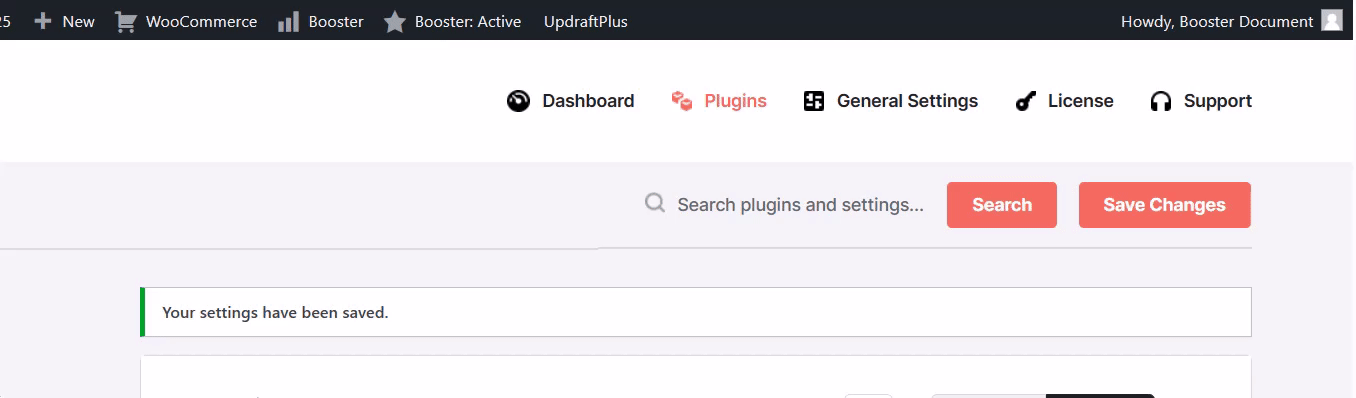Click the star icon beside Booster: Active
Viewport: 1356px width, 398px height.
tap(395, 21)
